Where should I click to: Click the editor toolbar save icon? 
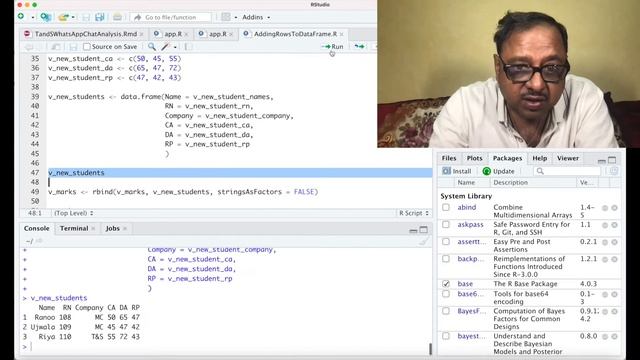(73, 47)
